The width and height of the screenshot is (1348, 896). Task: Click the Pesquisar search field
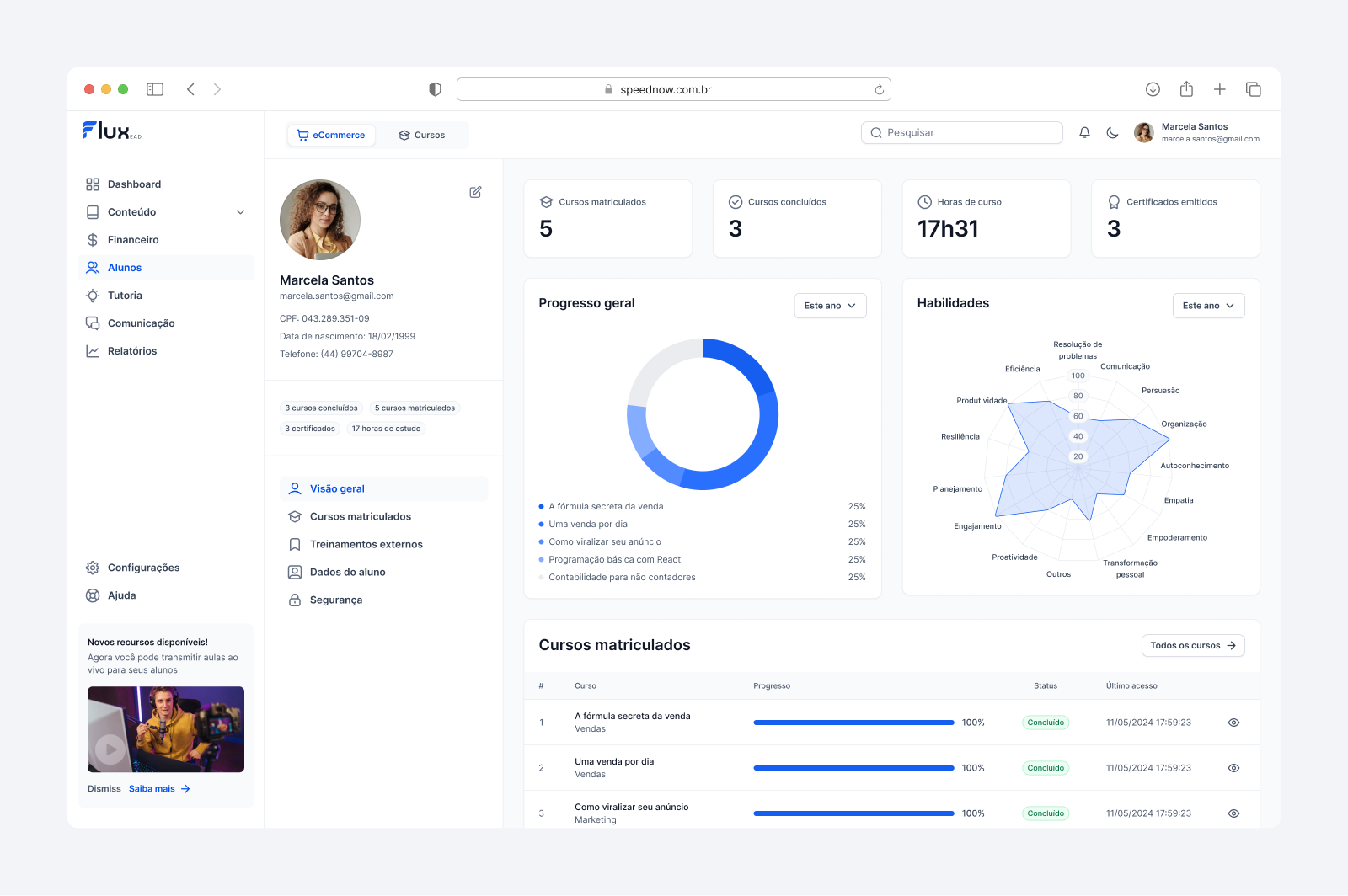point(961,132)
